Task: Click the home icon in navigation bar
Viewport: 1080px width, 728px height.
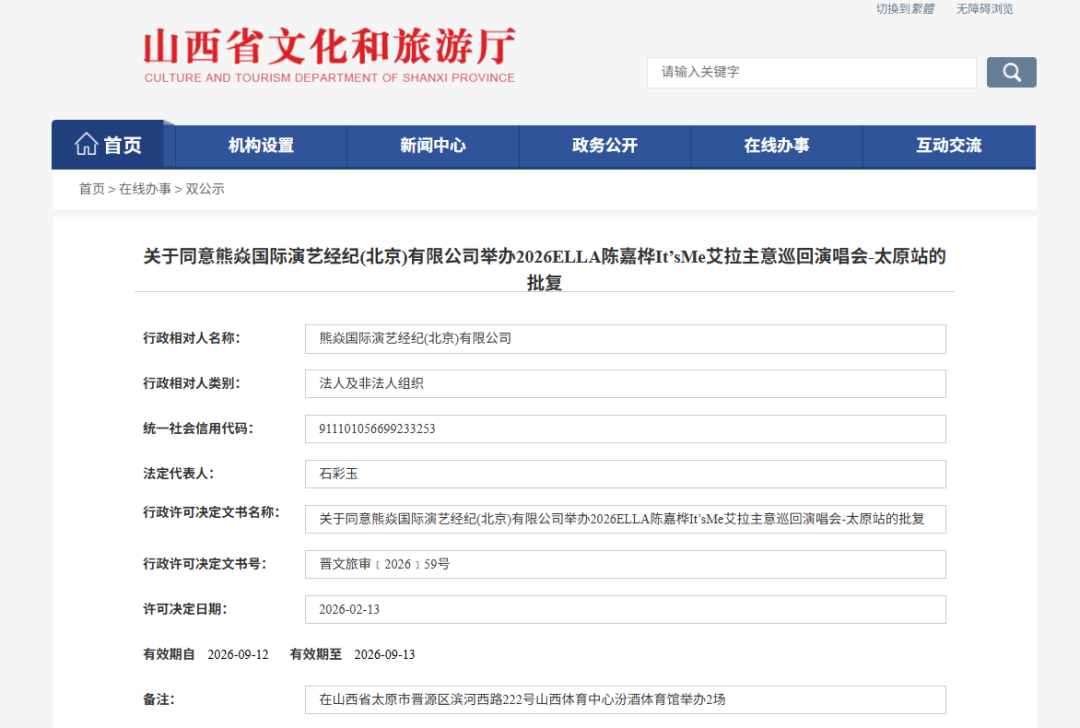Action: pyautogui.click(x=87, y=145)
